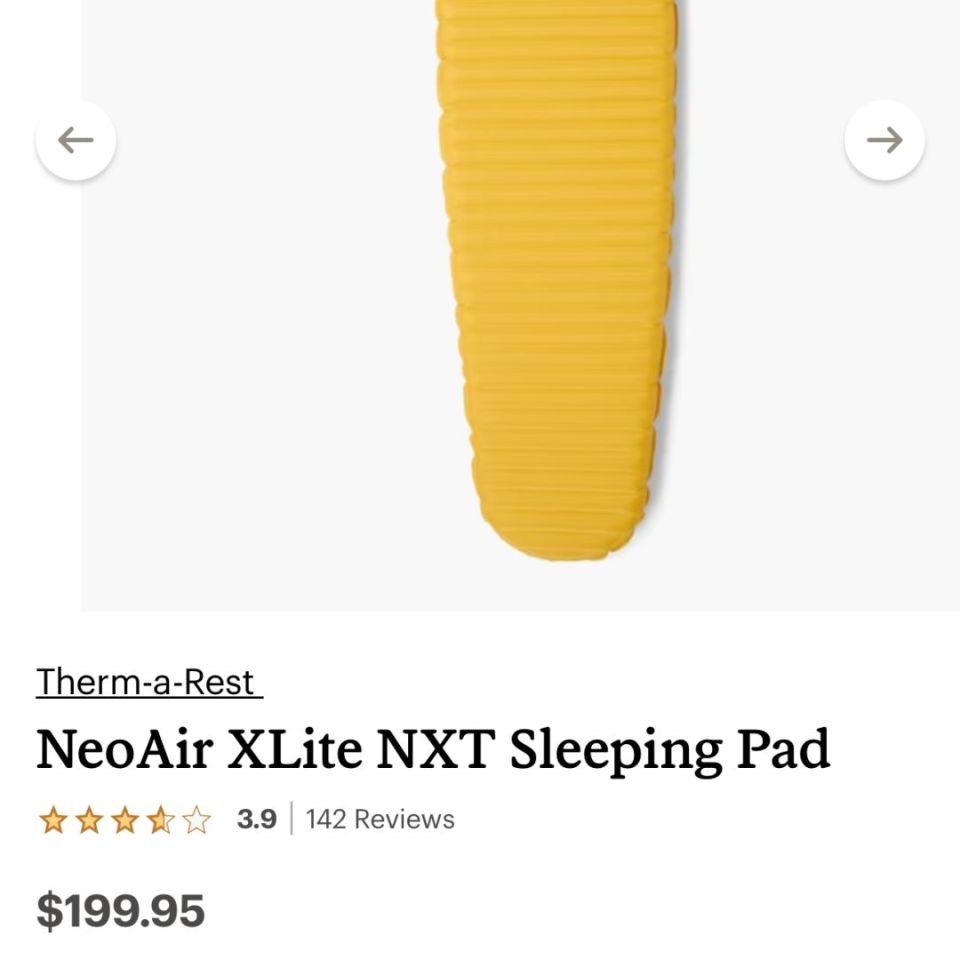Screen dimensions: 960x960
Task: Click the right arrow to view next image
Action: click(884, 140)
